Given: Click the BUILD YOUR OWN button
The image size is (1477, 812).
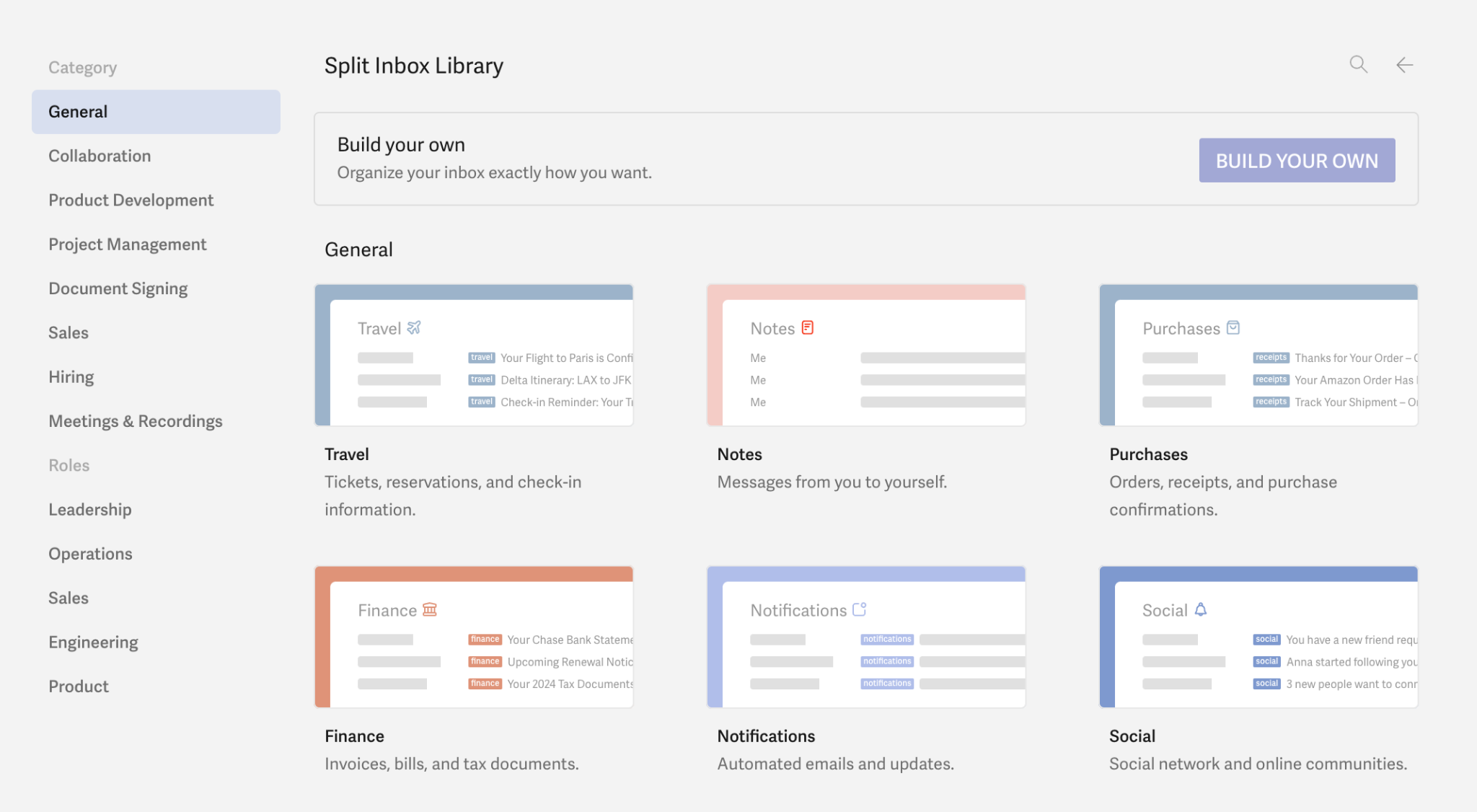Looking at the screenshot, I should click(1296, 160).
